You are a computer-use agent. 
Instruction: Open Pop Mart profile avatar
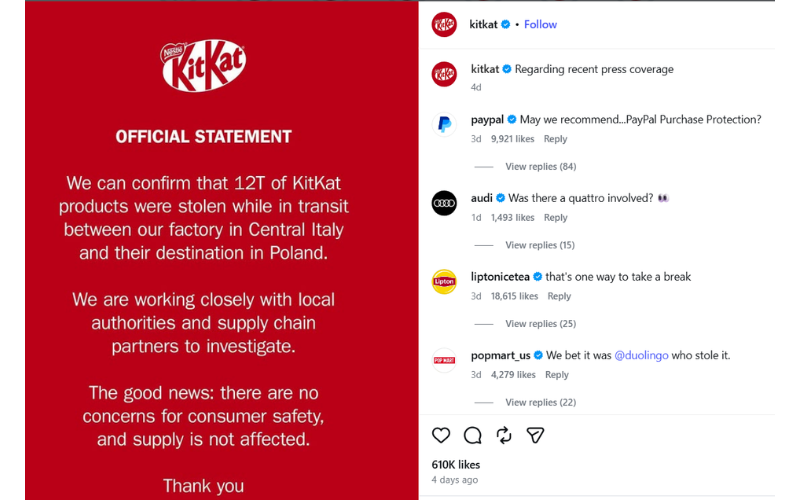click(x=444, y=360)
